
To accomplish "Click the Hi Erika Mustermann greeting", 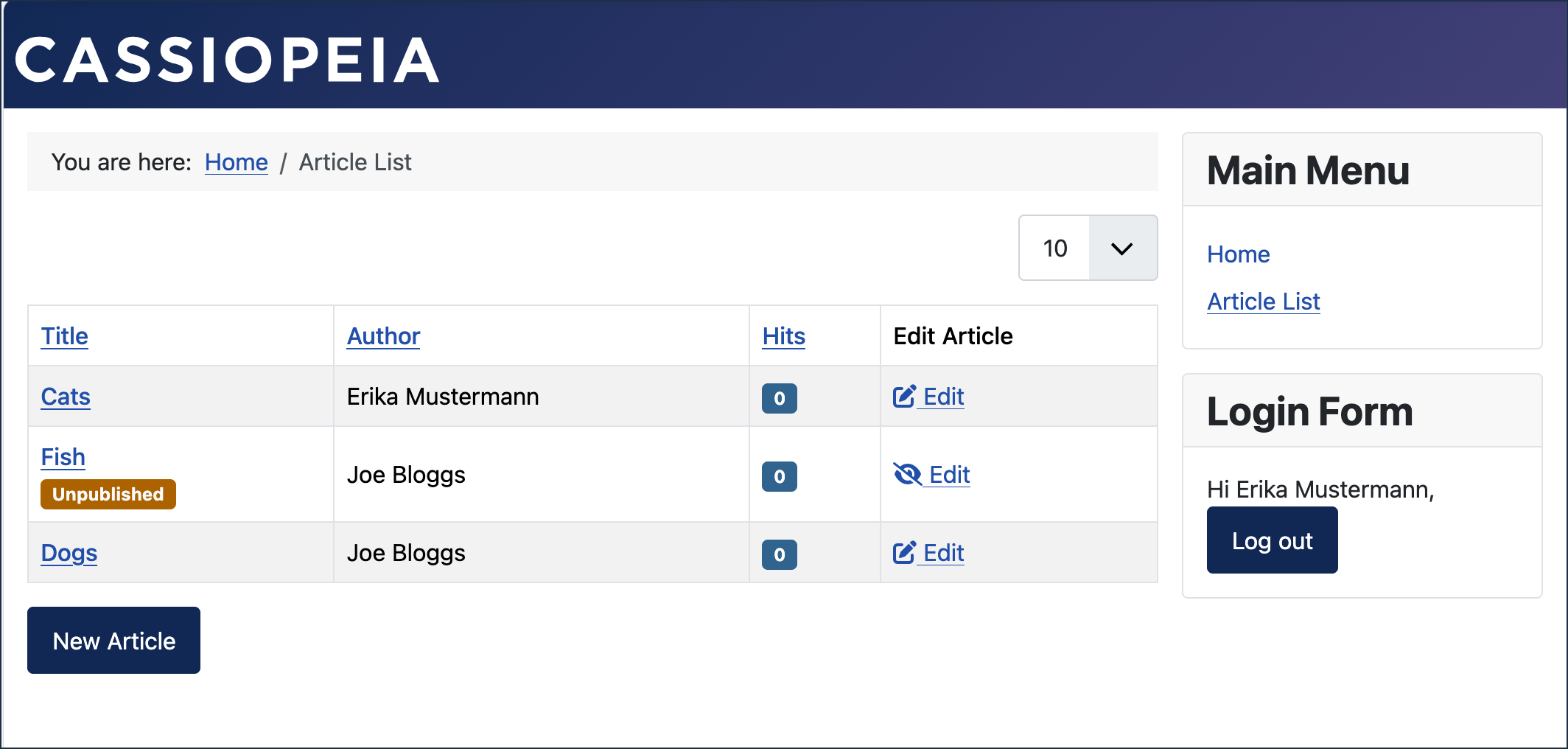I will pos(1320,490).
